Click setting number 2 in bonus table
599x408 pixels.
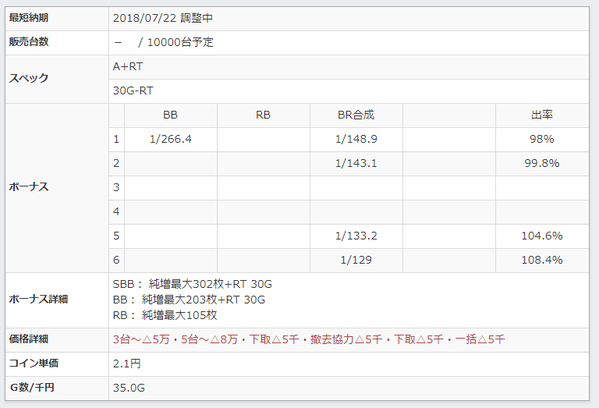[x=116, y=164]
